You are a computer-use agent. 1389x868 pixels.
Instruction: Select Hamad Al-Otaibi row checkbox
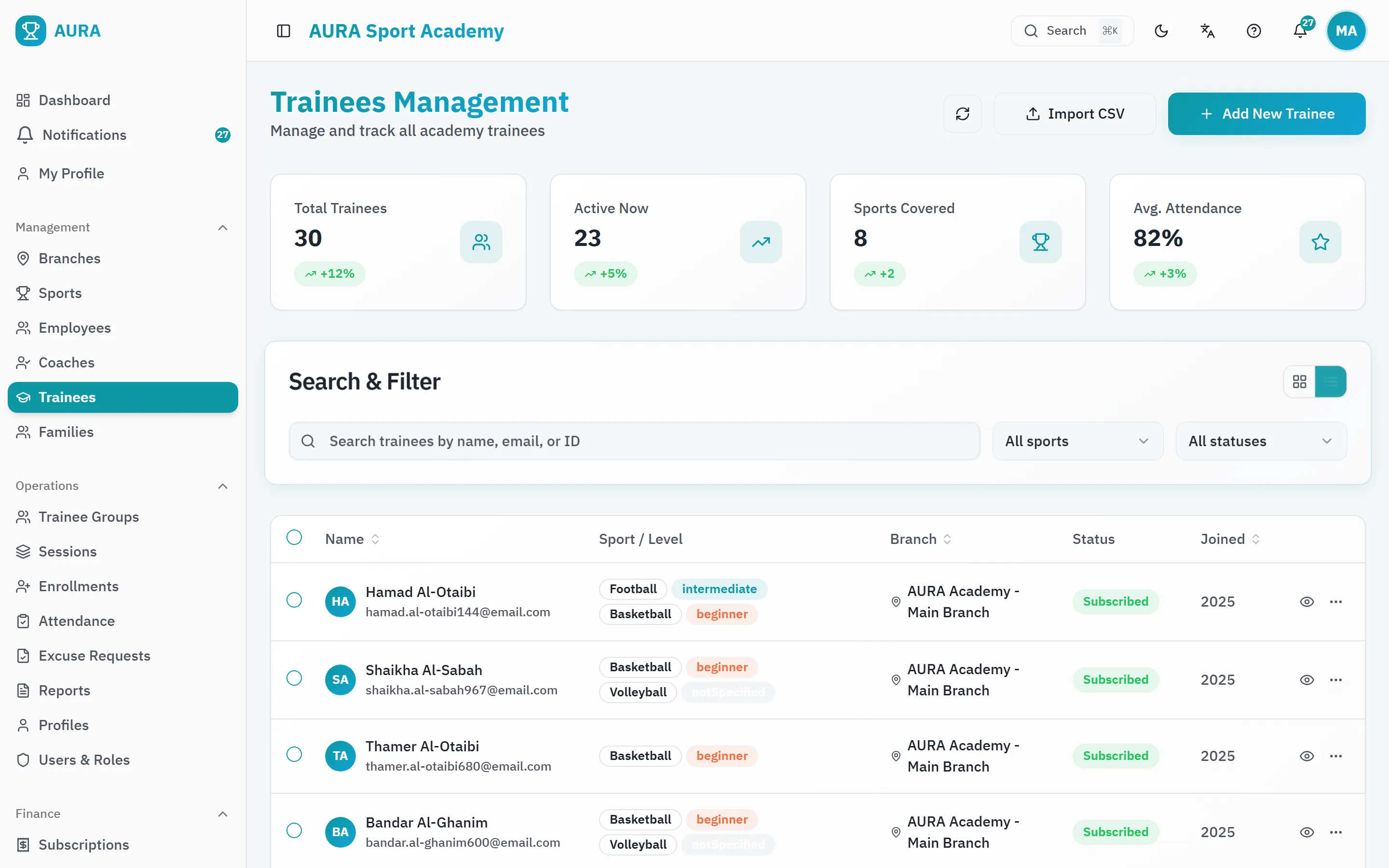coord(294,600)
